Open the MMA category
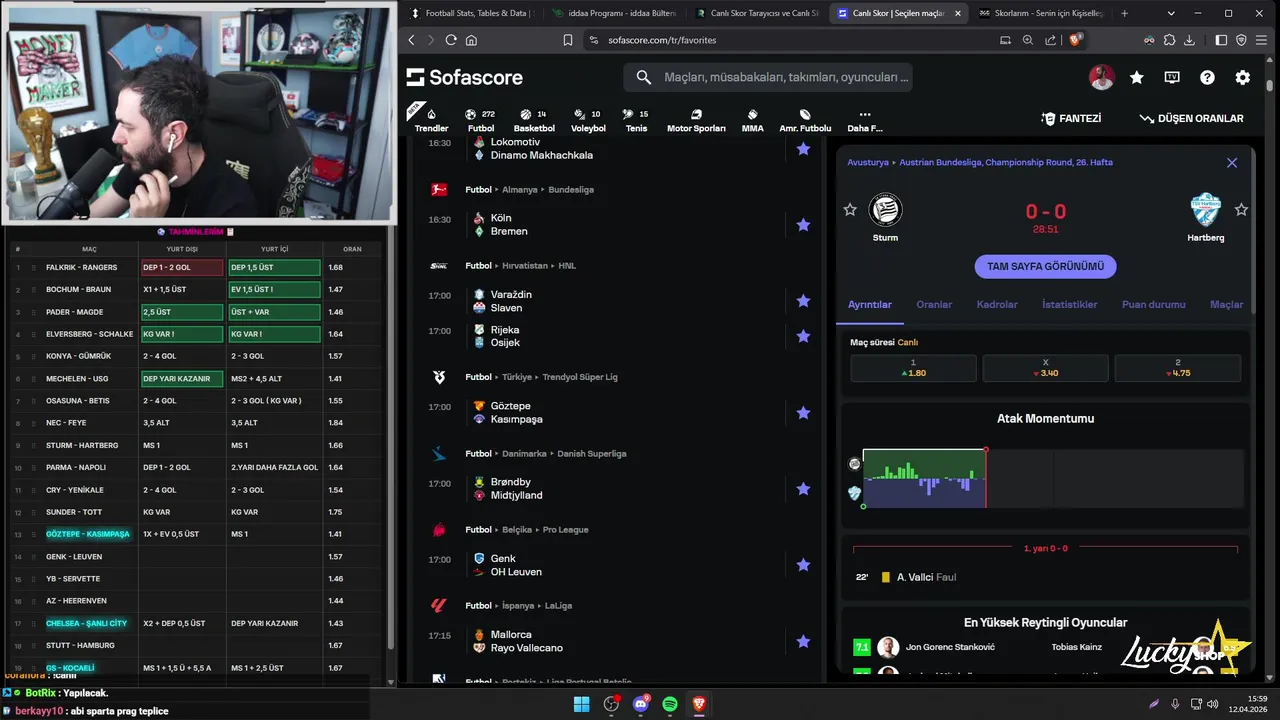1280x720 pixels. [752, 120]
